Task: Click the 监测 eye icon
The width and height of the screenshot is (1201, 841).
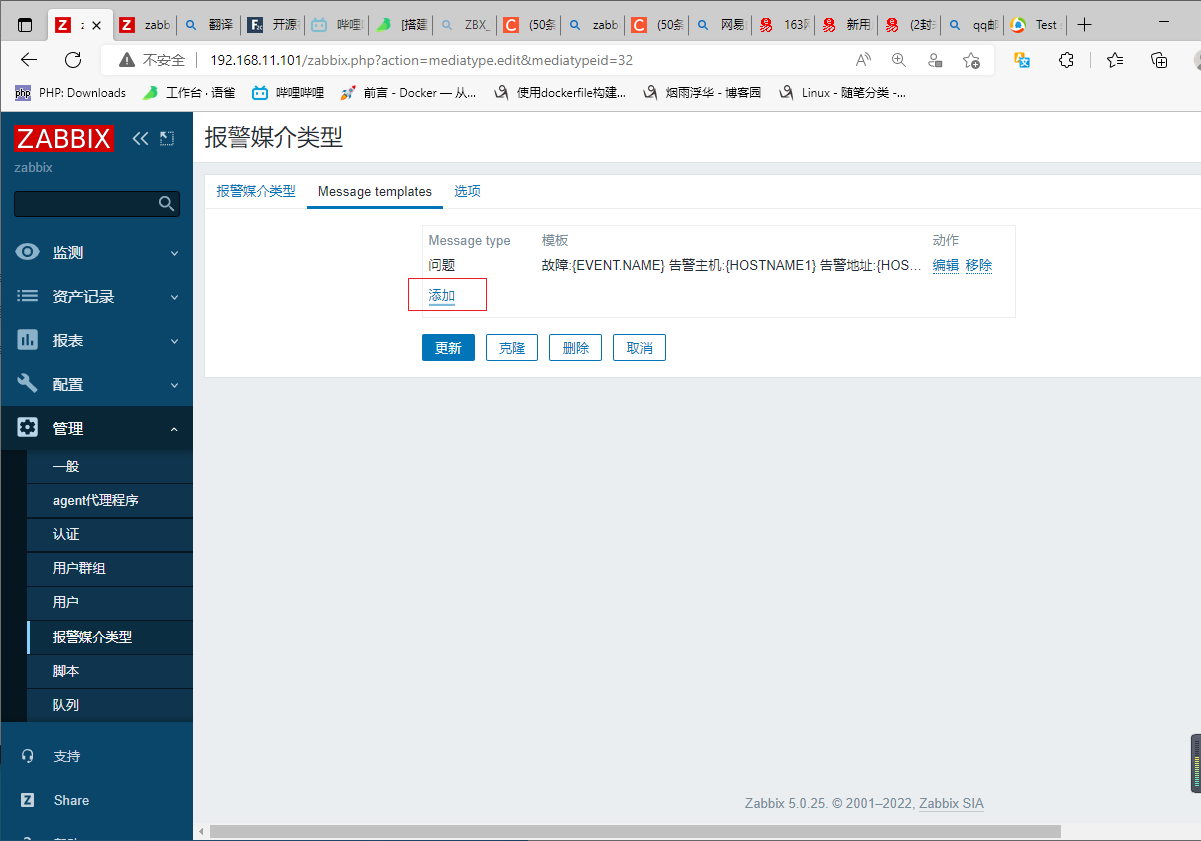Action: pyautogui.click(x=28, y=253)
